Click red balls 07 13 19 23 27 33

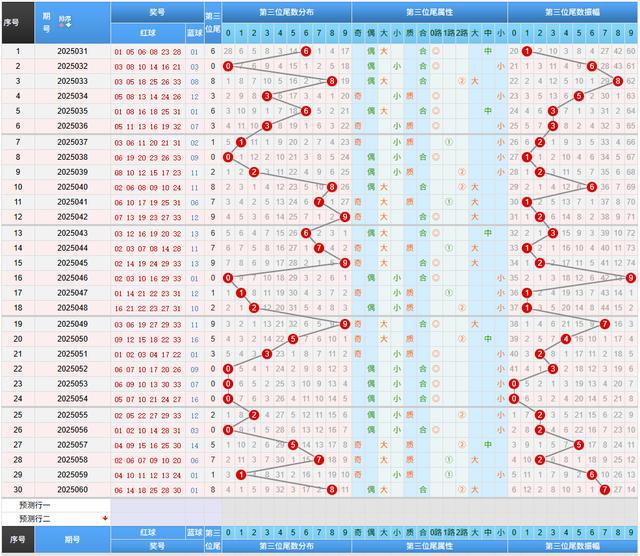[x=148, y=218]
